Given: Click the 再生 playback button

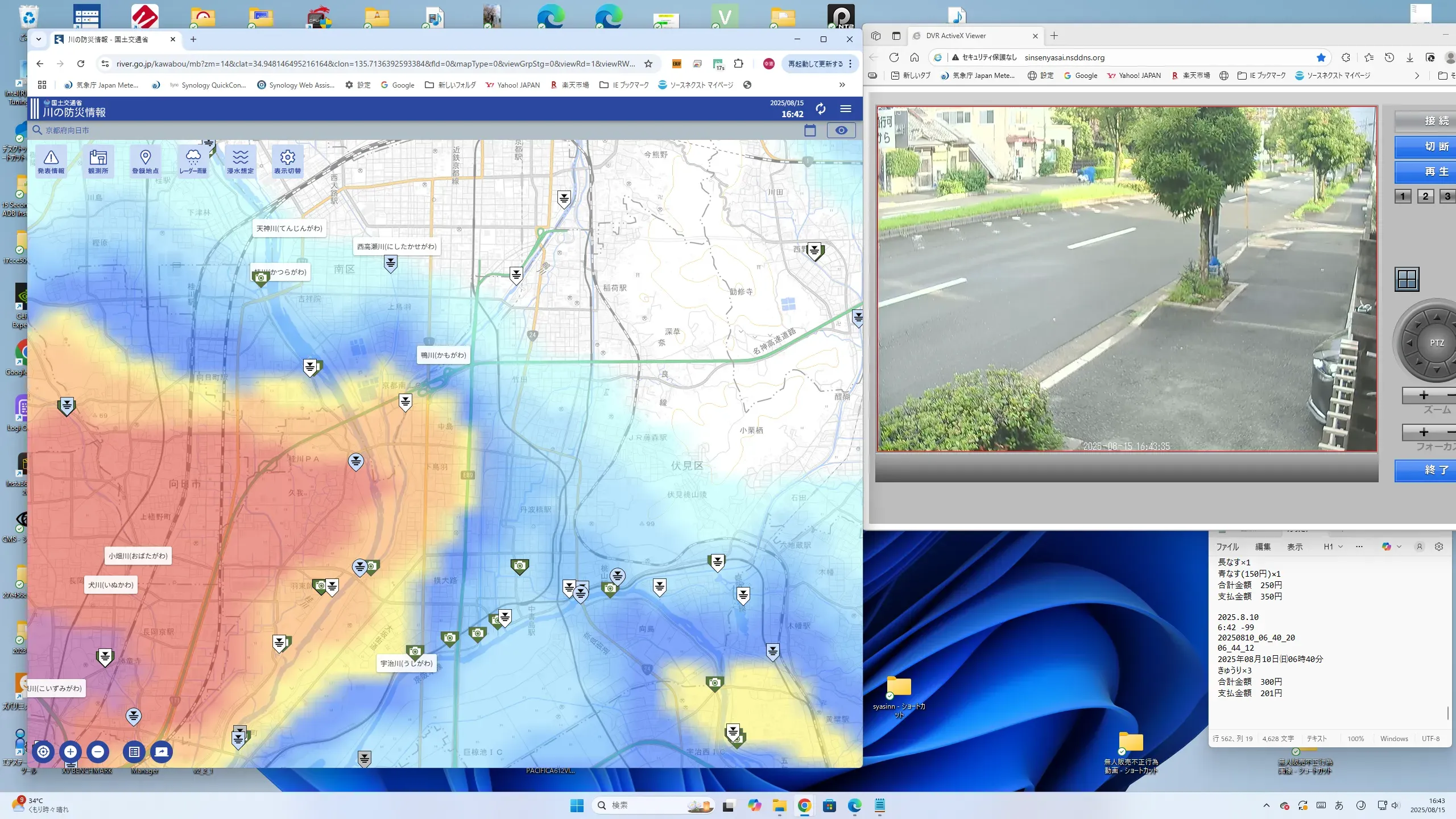Looking at the screenshot, I should click(1436, 172).
